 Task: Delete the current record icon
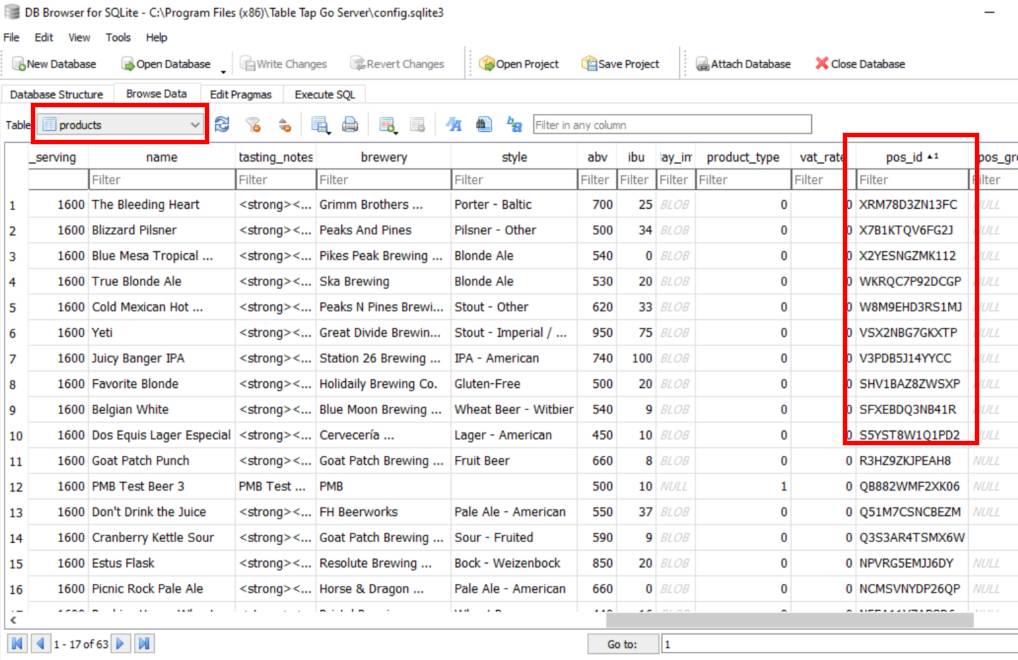(x=417, y=124)
